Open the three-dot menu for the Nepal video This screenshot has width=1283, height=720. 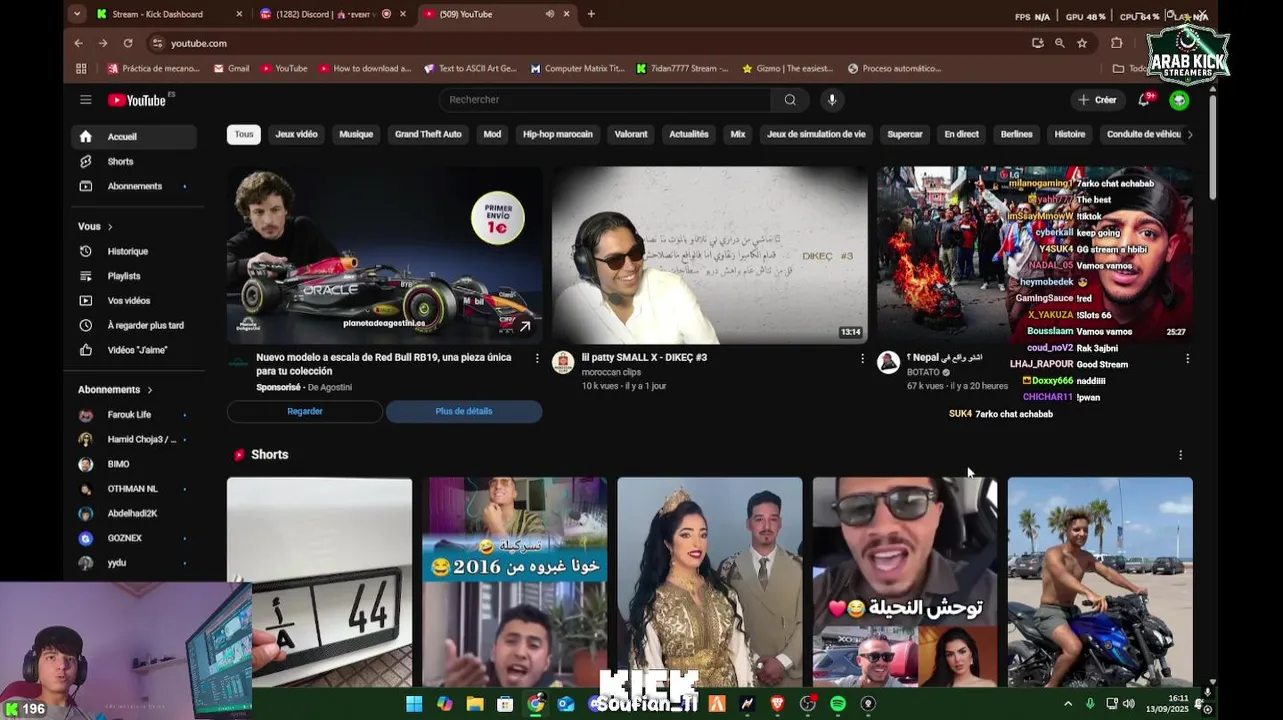(x=1187, y=358)
